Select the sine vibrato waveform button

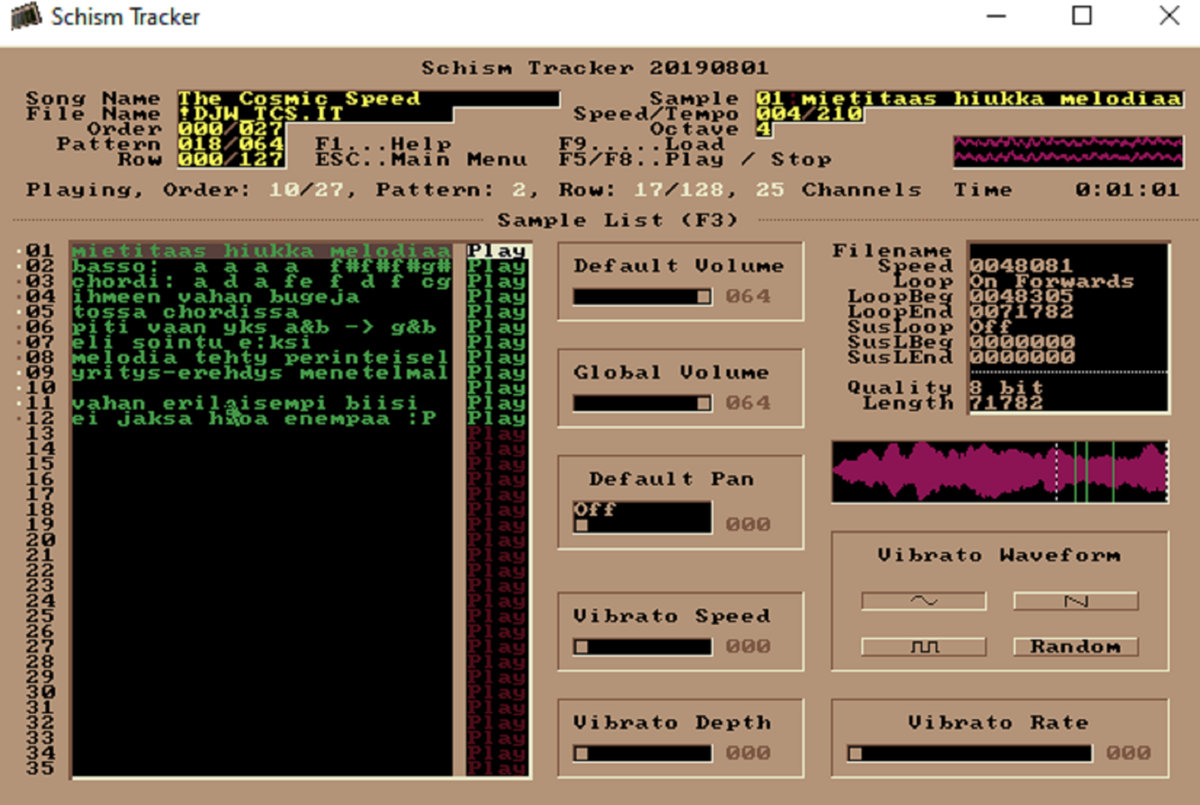[x=923, y=601]
